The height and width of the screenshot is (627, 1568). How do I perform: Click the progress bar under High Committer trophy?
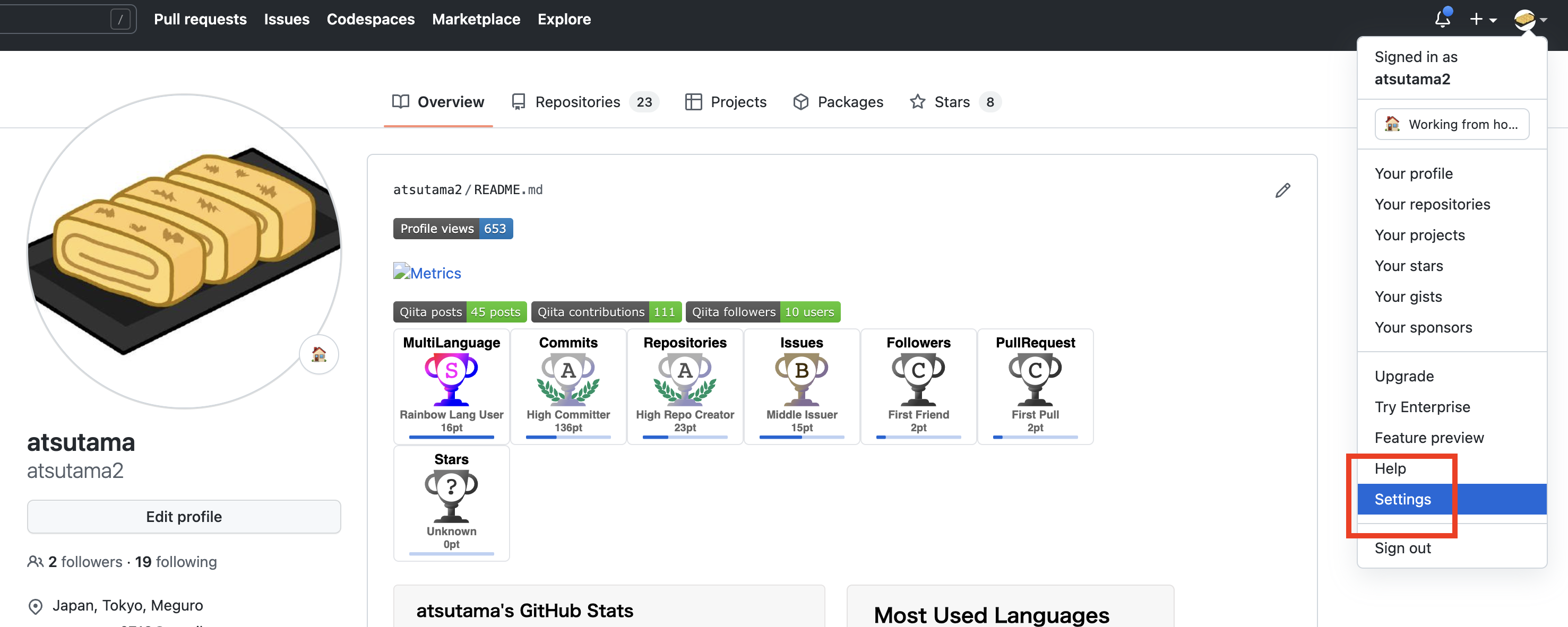coord(568,437)
